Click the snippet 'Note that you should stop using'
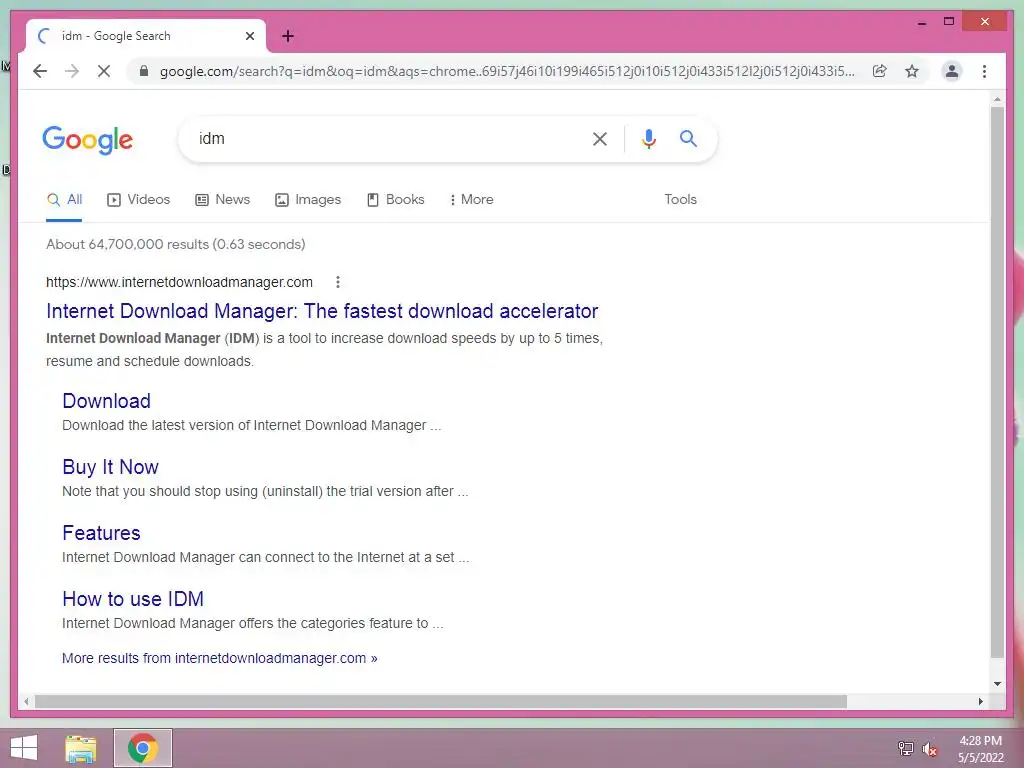1024x768 pixels. pos(265,491)
